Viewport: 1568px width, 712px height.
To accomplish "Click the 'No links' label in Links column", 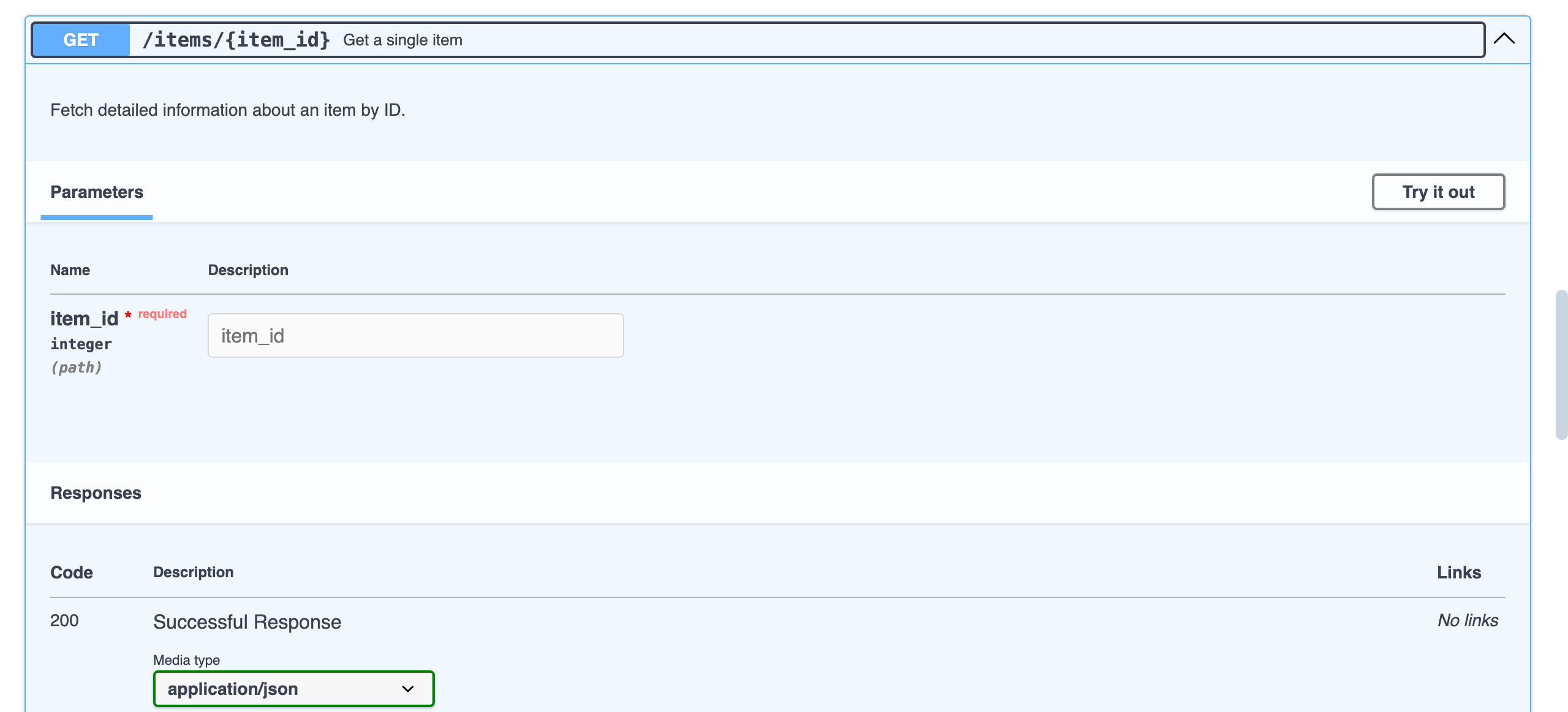I will click(x=1468, y=621).
